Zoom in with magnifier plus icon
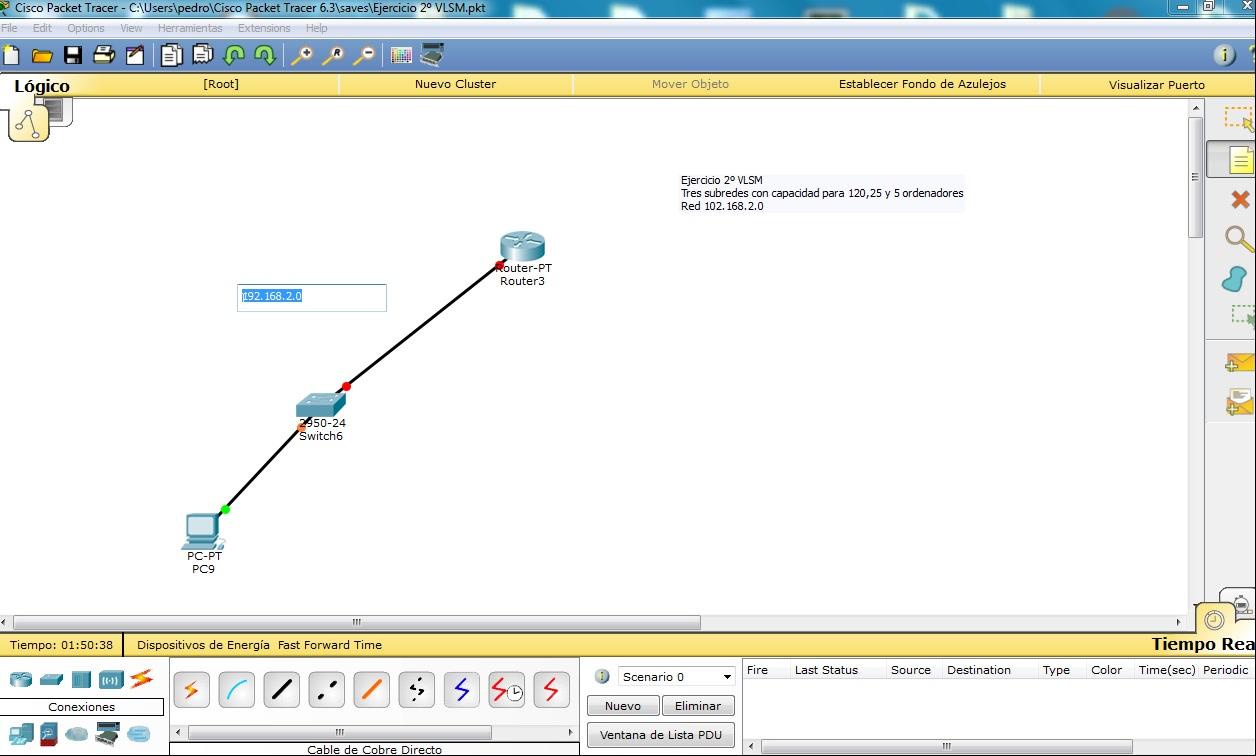This screenshot has height=756, width=1256. [x=301, y=55]
